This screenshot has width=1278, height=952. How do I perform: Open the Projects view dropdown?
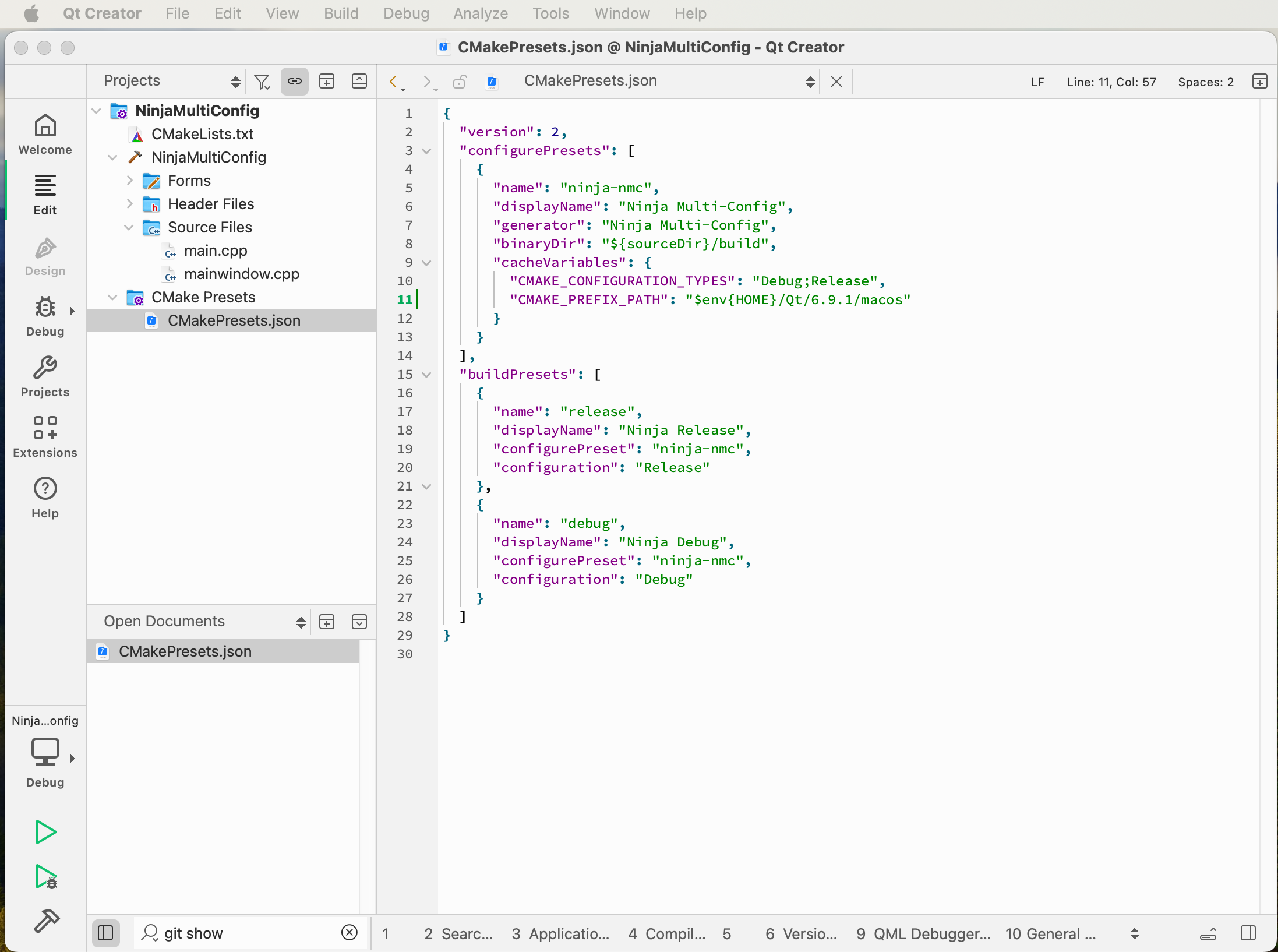tap(169, 82)
